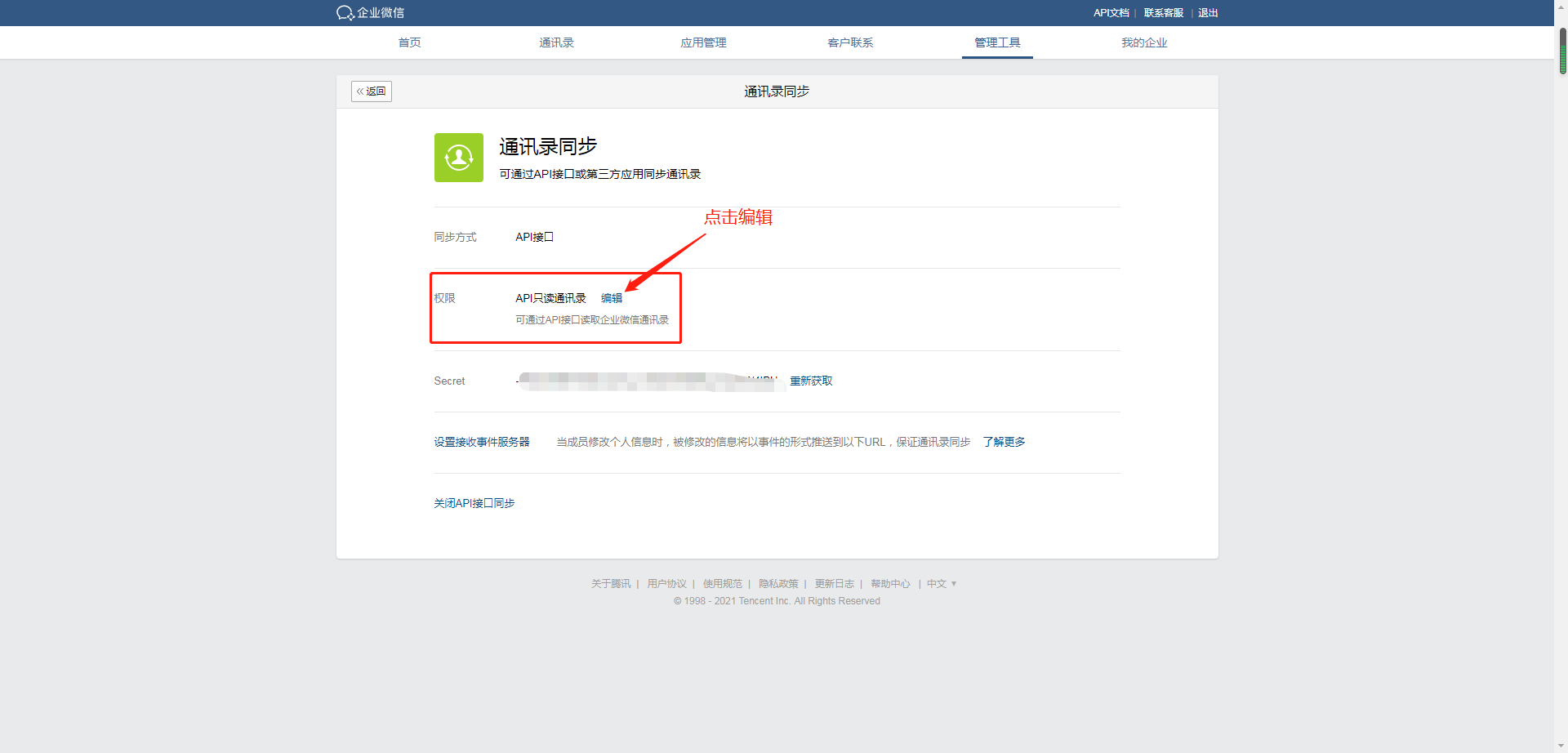This screenshot has width=1568, height=753.
Task: Click 联系客服 to contact support
Action: 1163,13
